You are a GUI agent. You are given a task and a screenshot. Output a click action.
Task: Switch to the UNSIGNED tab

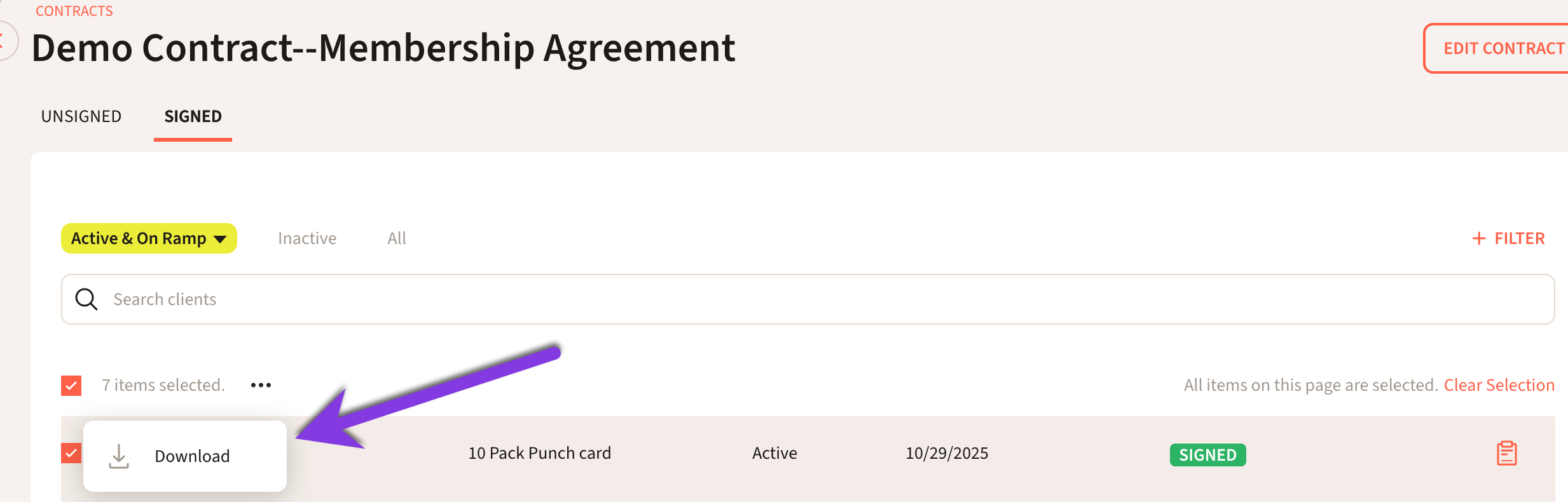click(81, 116)
